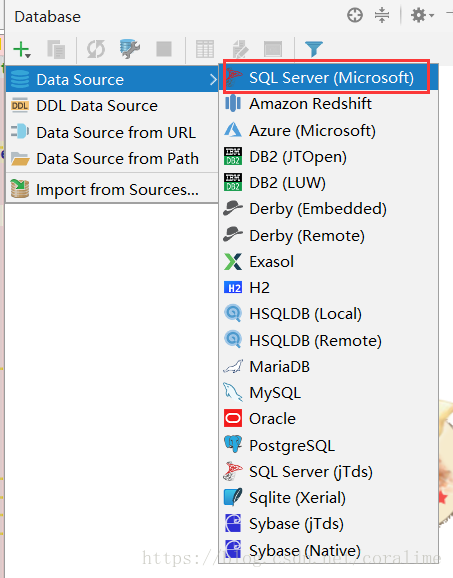Click the green plus New button
The image size is (453, 578).
pyautogui.click(x=22, y=49)
